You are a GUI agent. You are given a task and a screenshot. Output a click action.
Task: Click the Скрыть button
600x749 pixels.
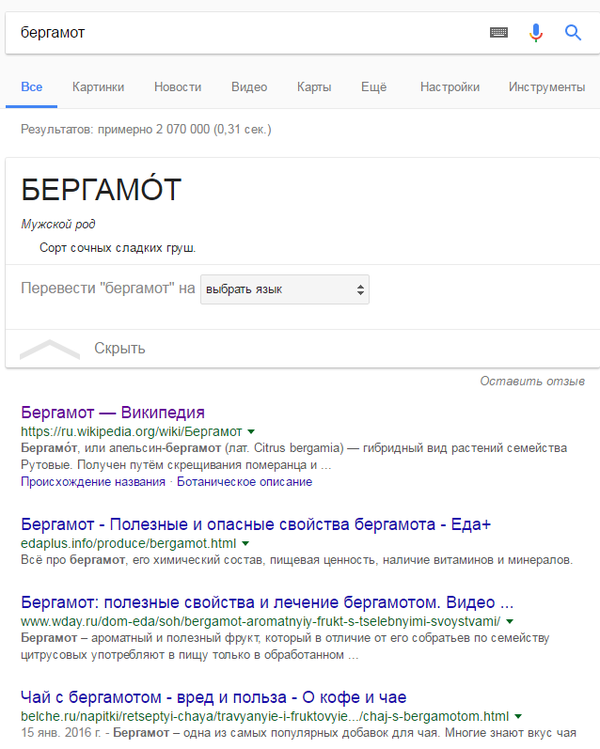120,349
